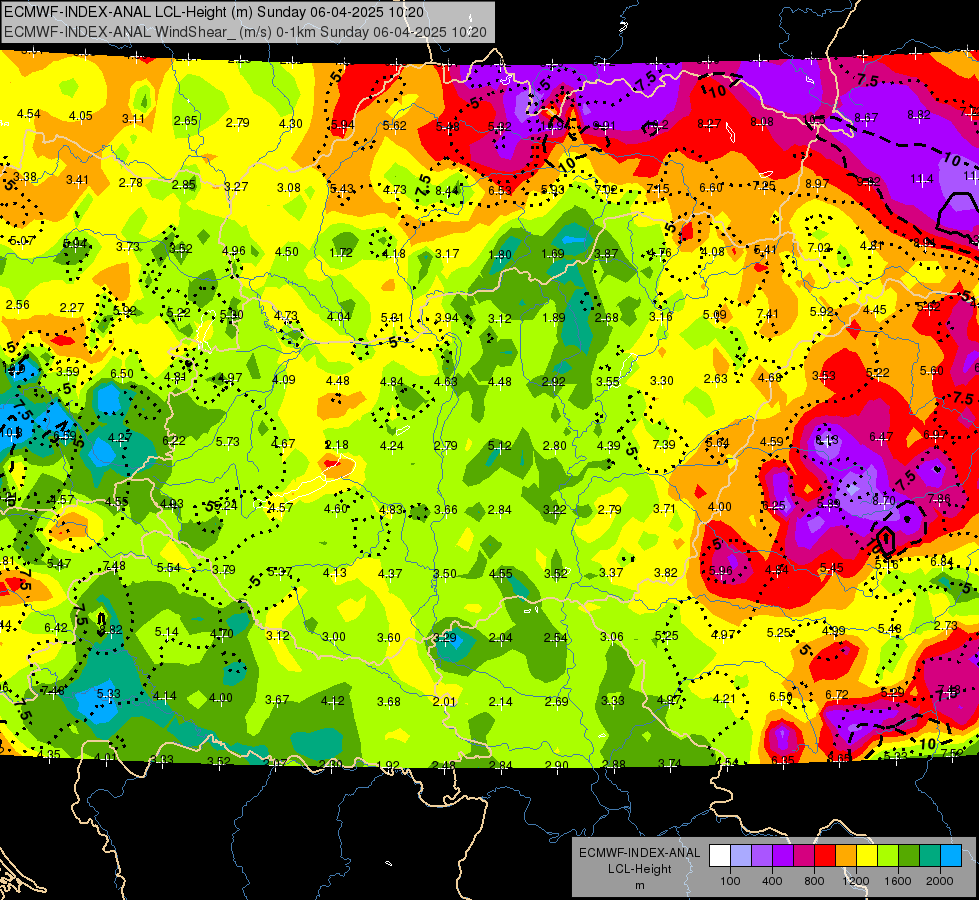979x900 pixels.
Task: Click the lime green legend swatch
Action: (888, 856)
